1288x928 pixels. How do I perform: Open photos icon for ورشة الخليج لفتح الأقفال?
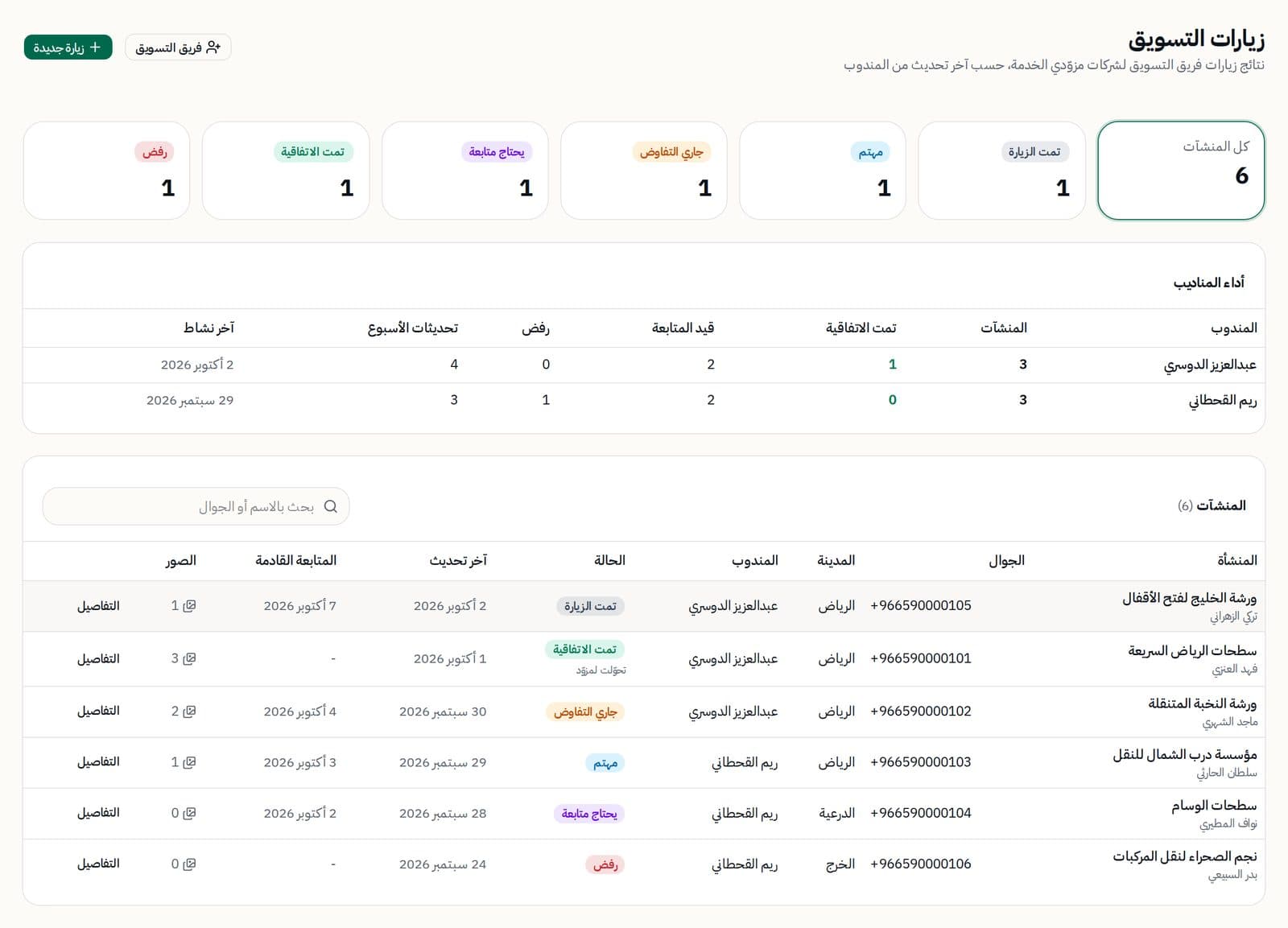pos(189,606)
